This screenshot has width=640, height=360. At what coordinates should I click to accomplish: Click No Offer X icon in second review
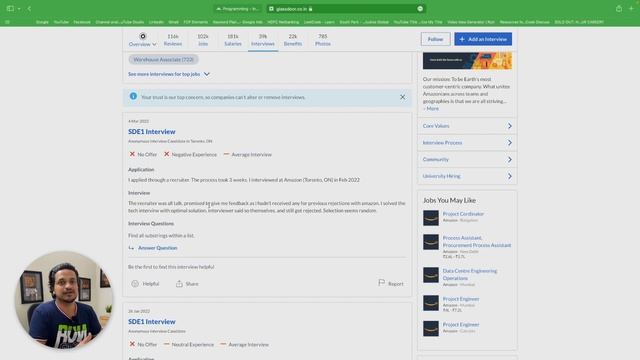pos(132,344)
